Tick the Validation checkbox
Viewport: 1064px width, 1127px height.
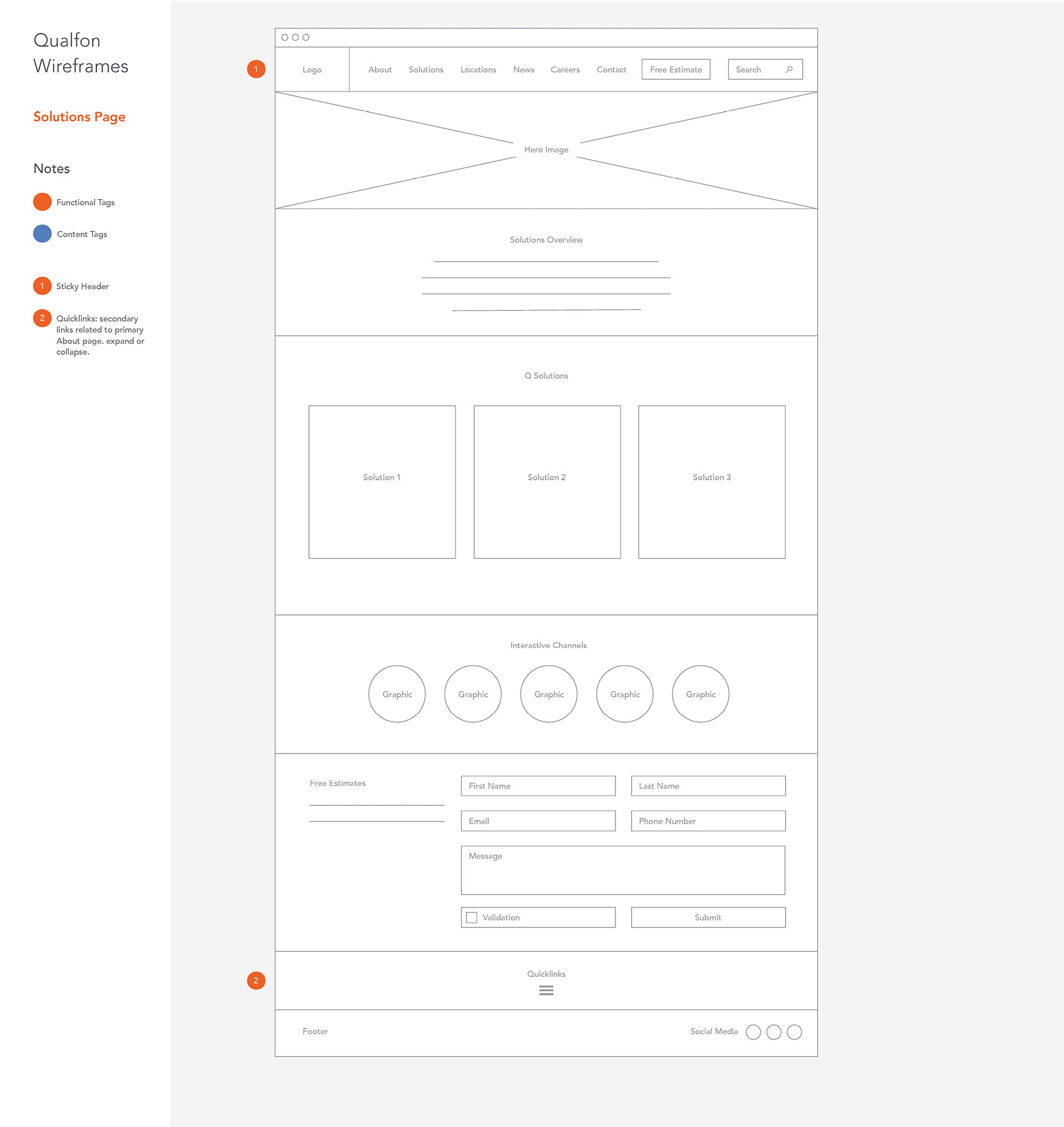point(471,917)
